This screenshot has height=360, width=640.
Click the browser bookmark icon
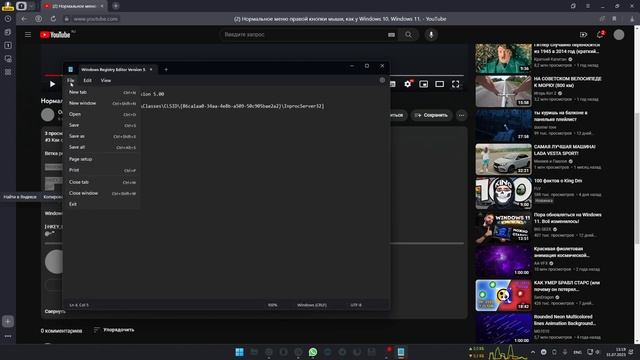click(614, 19)
